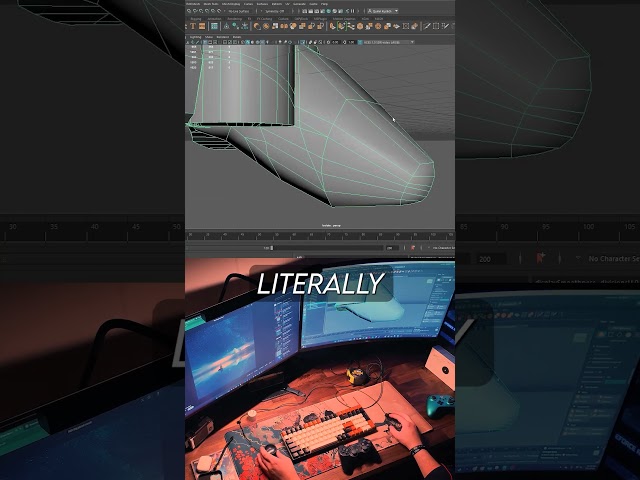Toggle the color management button before ACES dropdown
640x480 pixels.
tap(360, 42)
